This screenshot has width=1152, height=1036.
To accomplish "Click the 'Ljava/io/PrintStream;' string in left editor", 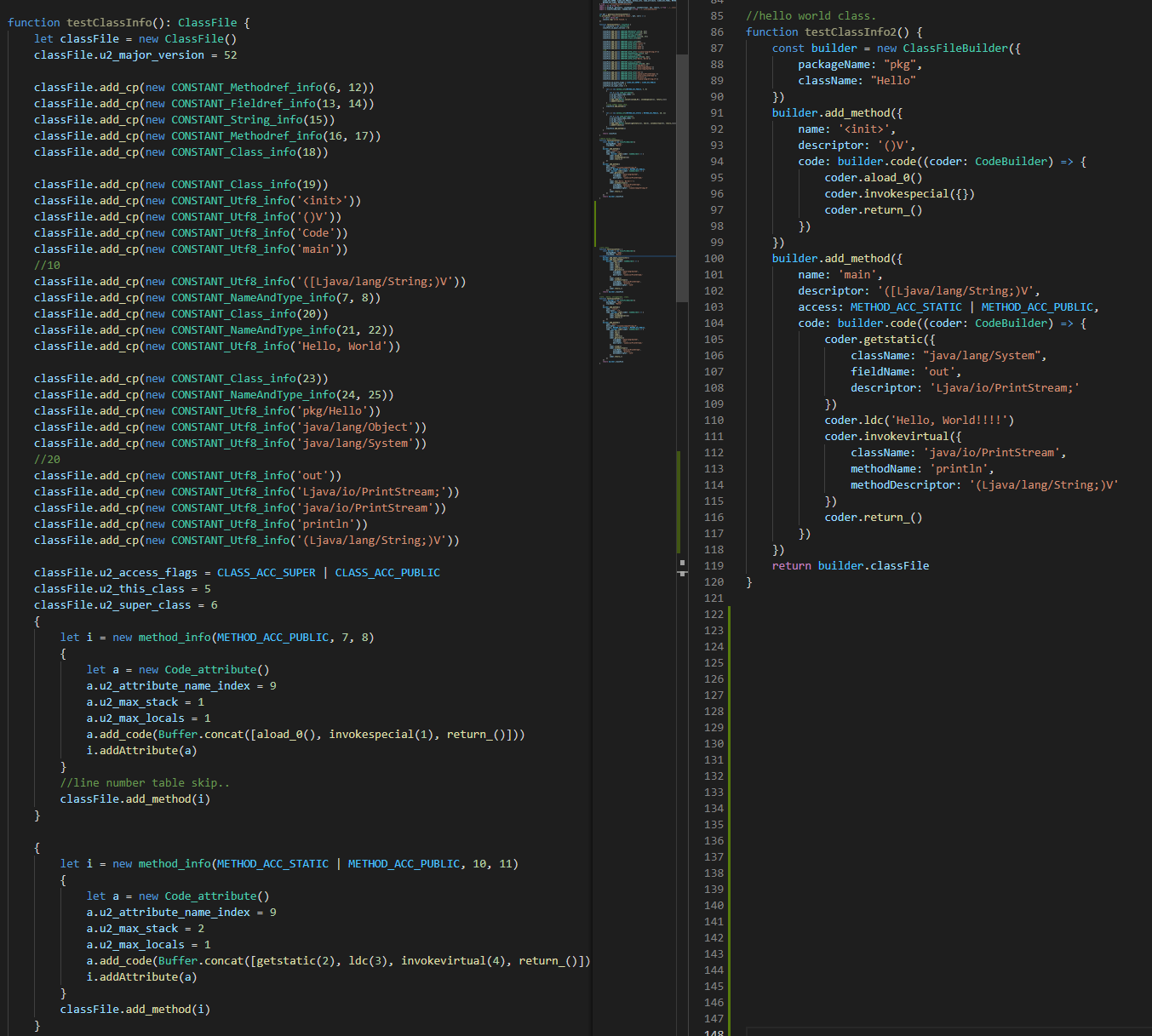I will [x=371, y=492].
